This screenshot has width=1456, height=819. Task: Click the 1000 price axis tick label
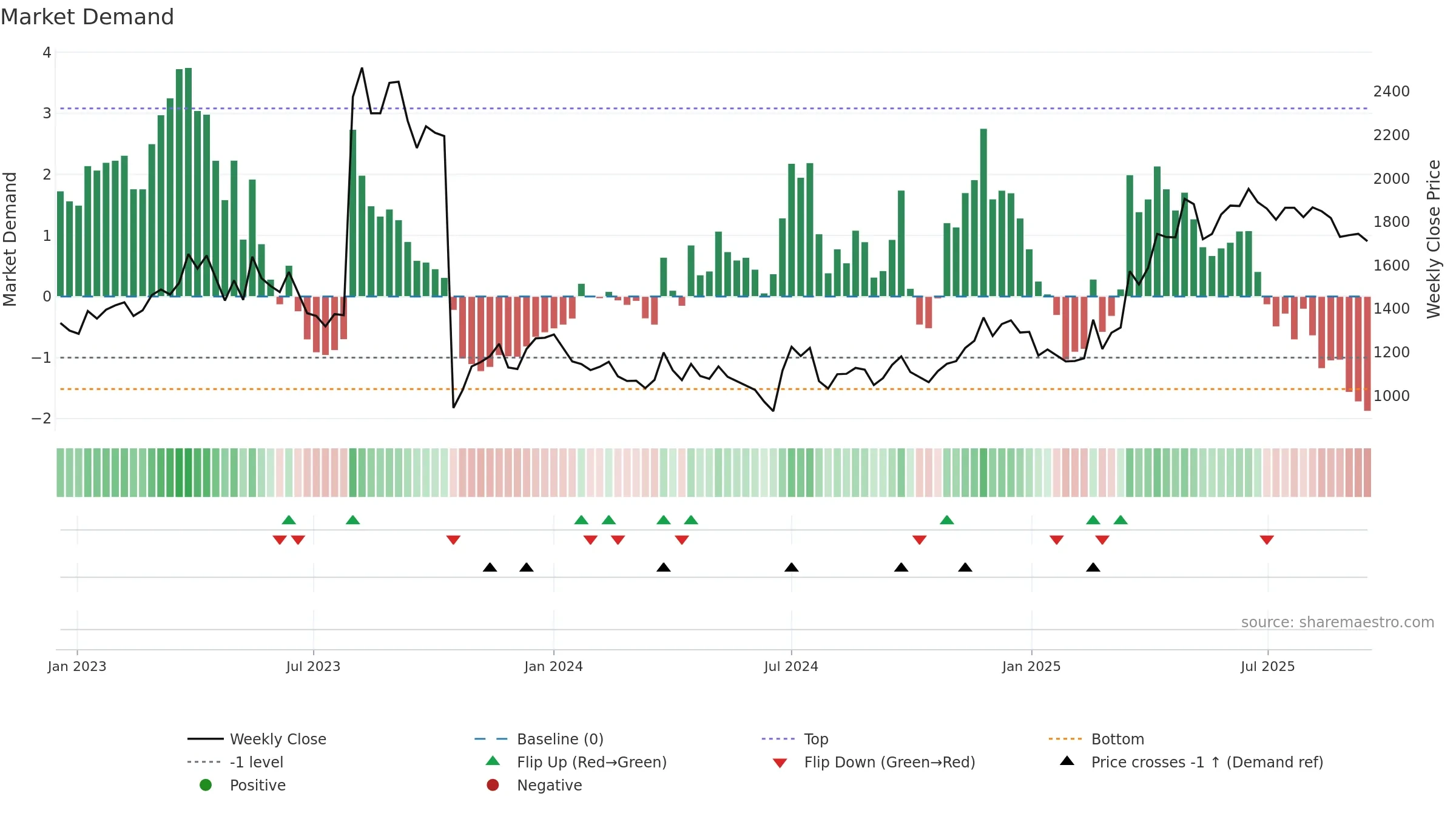click(1392, 396)
